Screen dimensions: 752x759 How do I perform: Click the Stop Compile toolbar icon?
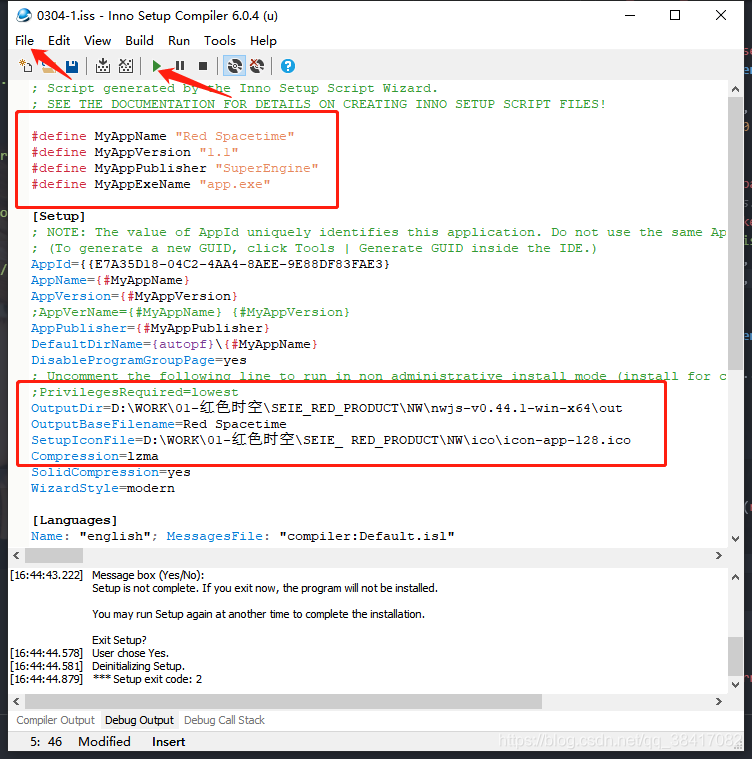pos(126,66)
